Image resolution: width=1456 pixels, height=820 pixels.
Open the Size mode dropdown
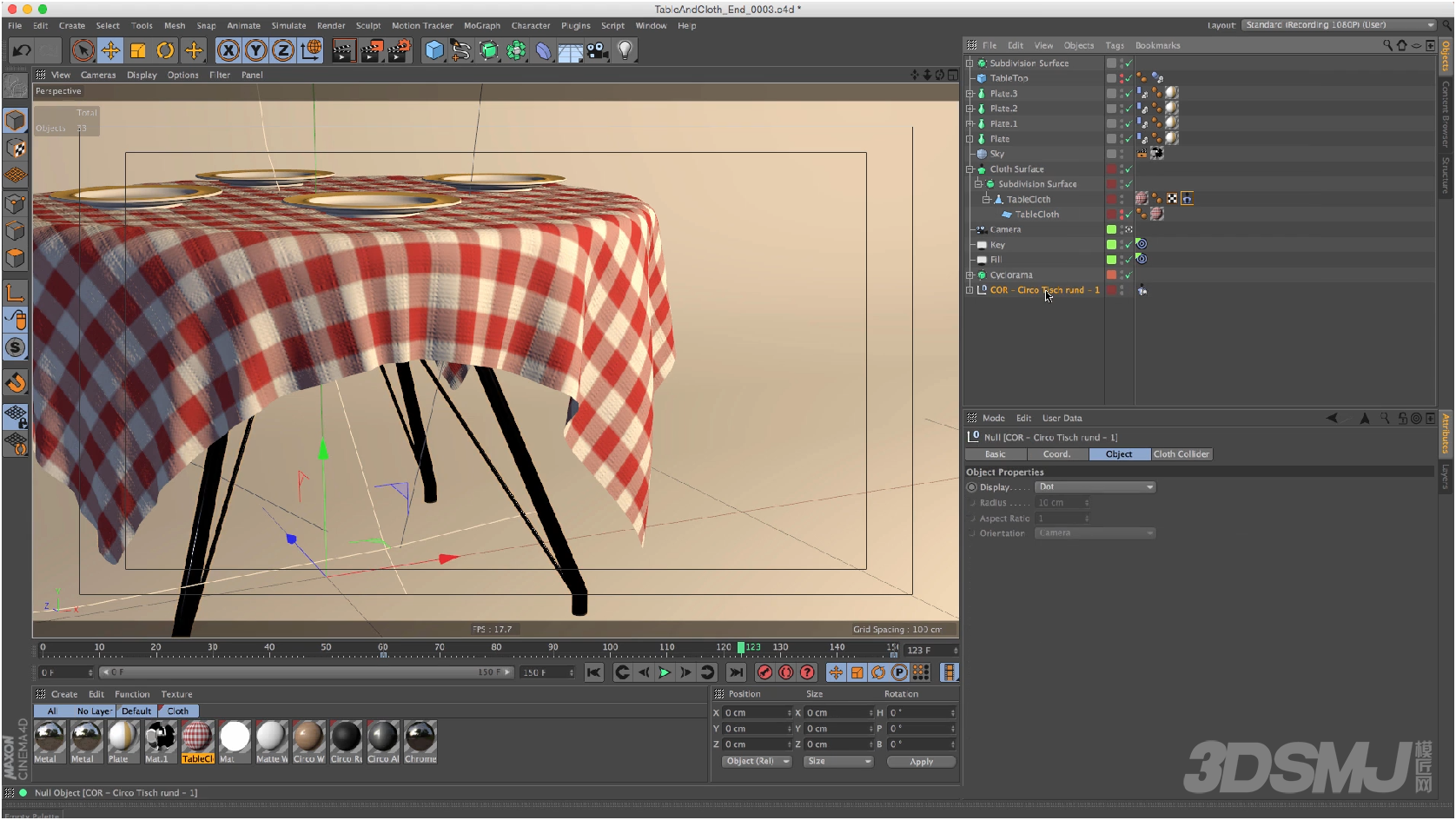click(x=837, y=762)
